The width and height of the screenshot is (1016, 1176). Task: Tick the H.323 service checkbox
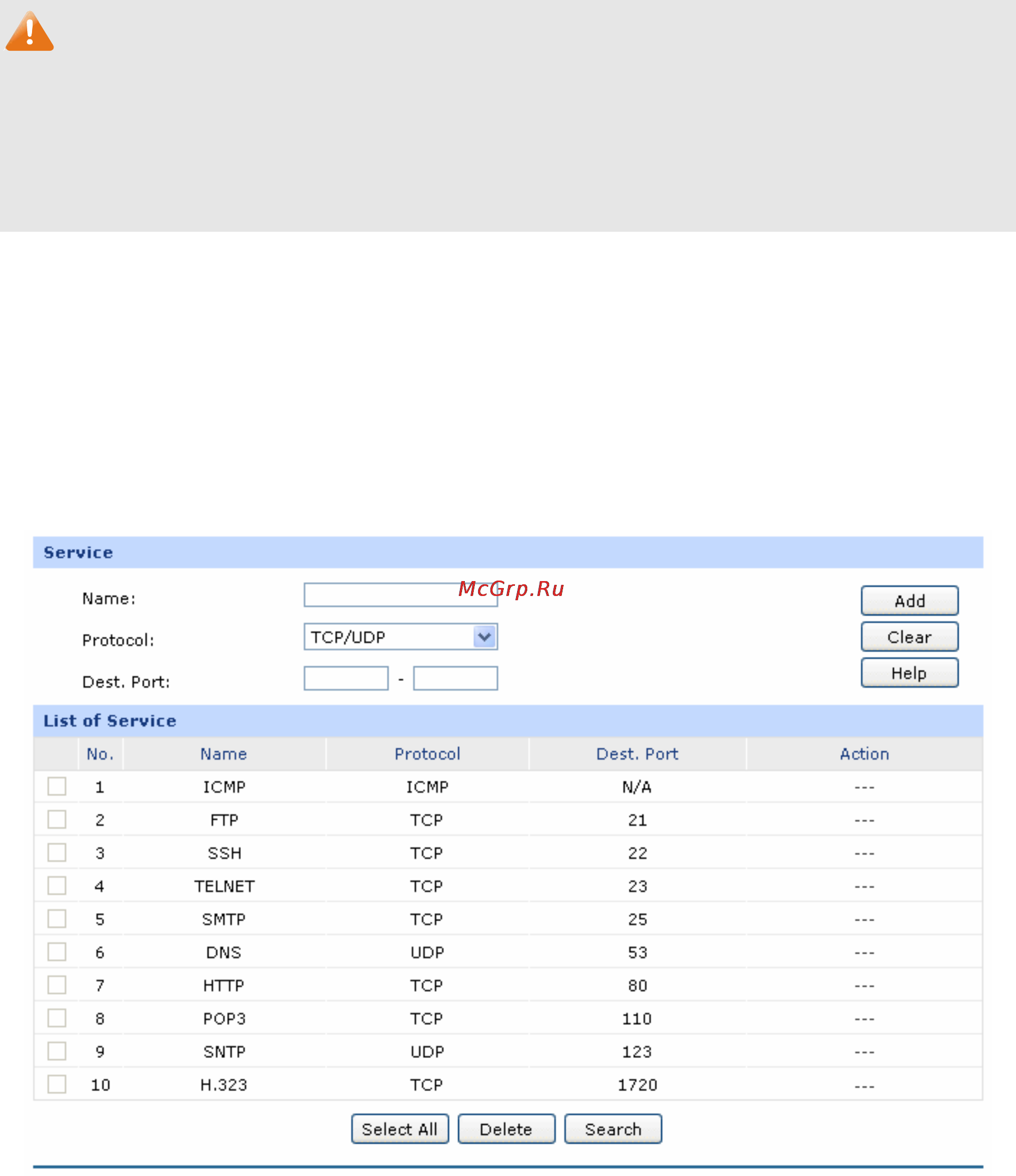57,1085
